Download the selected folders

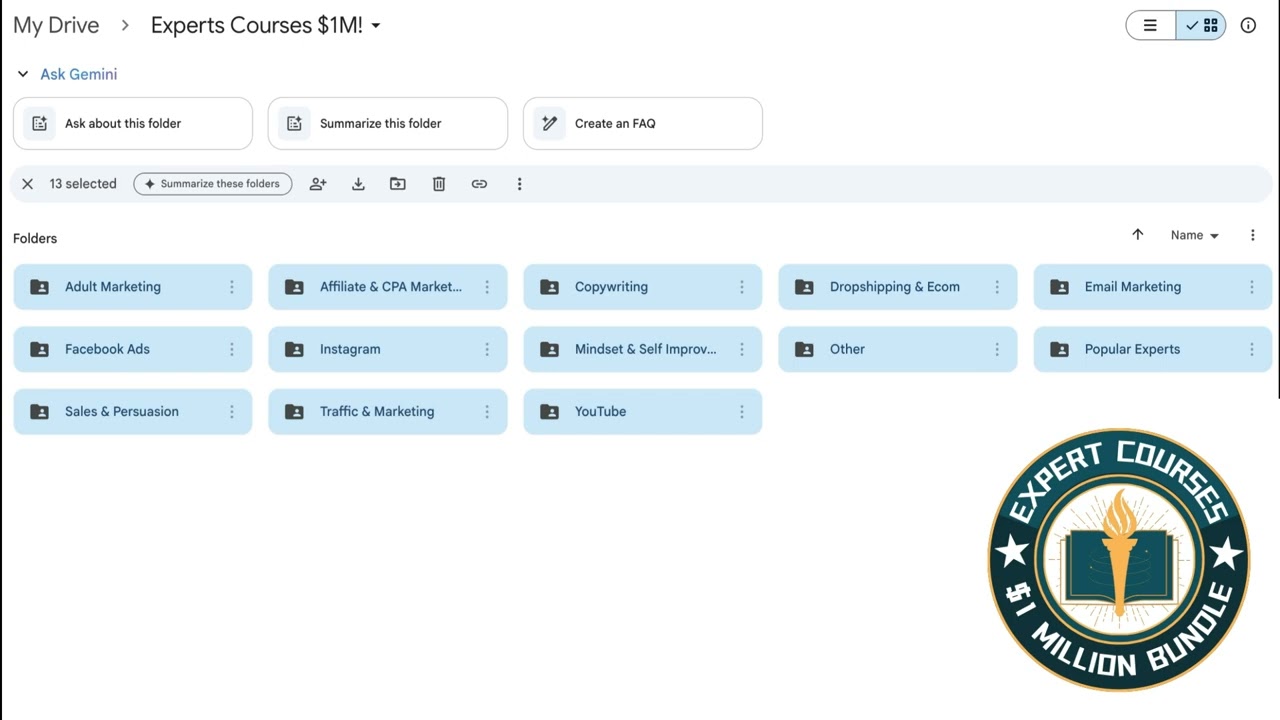tap(358, 184)
